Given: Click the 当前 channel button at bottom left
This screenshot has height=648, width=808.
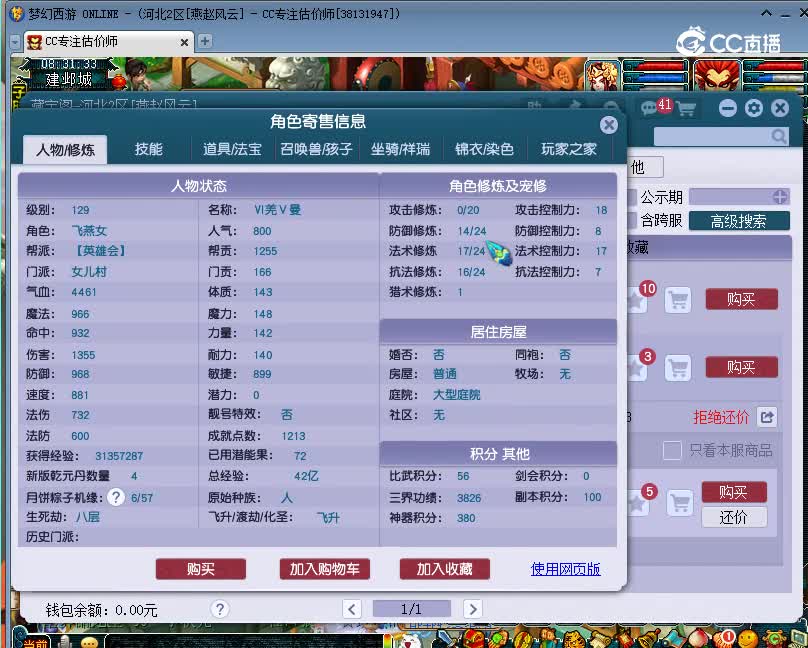Looking at the screenshot, I should (x=35, y=642).
